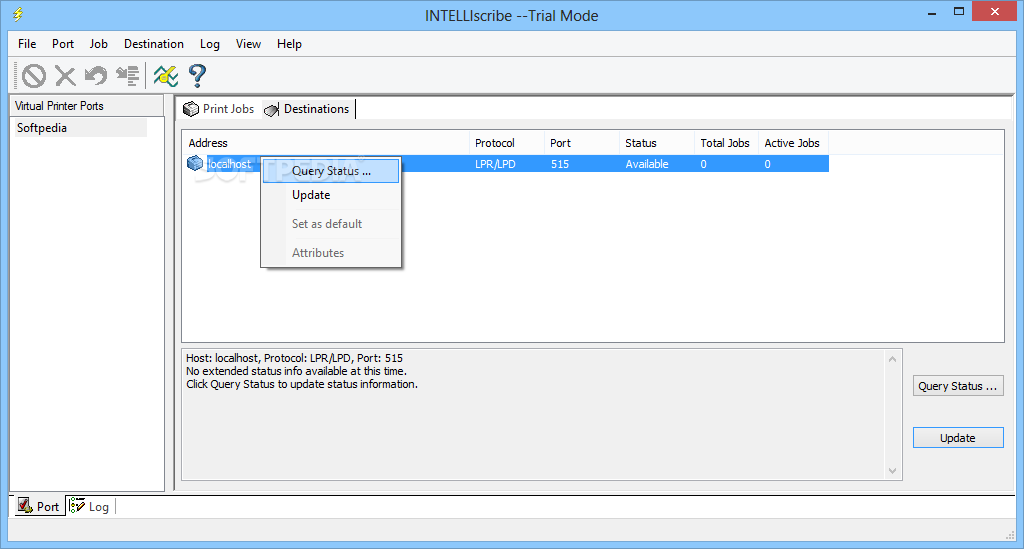1024x549 pixels.
Task: Click the Virtual Printer Ports panel header
Action: pyautogui.click(x=86, y=106)
